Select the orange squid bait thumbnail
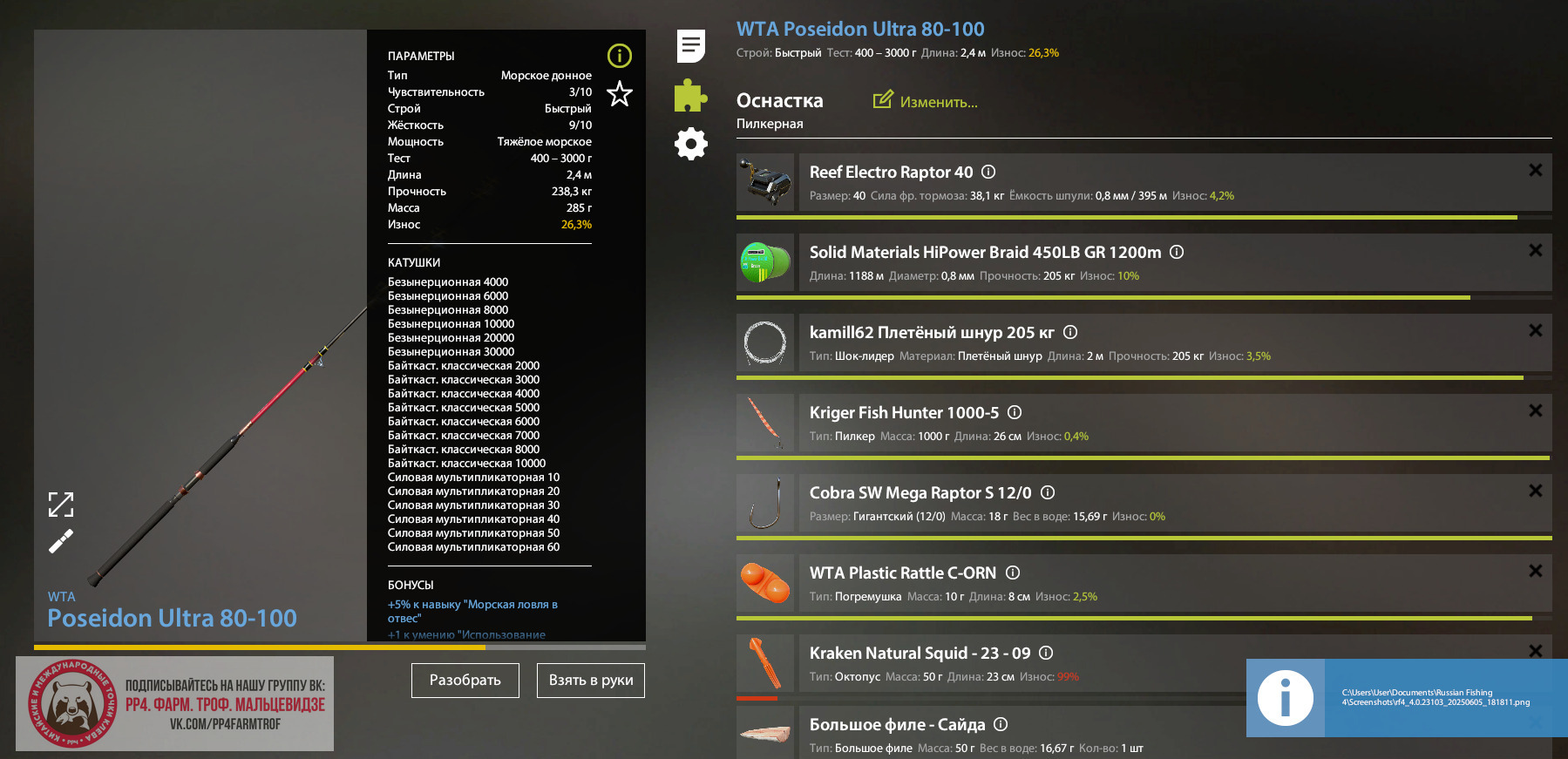1568x759 pixels. tap(765, 663)
